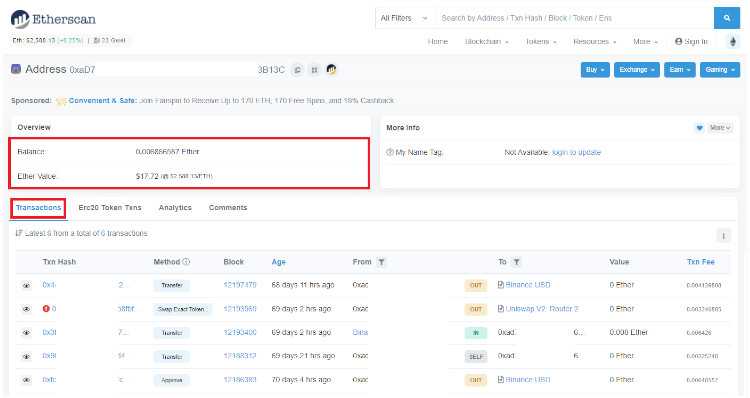Click the IN badge on third row

point(476,333)
